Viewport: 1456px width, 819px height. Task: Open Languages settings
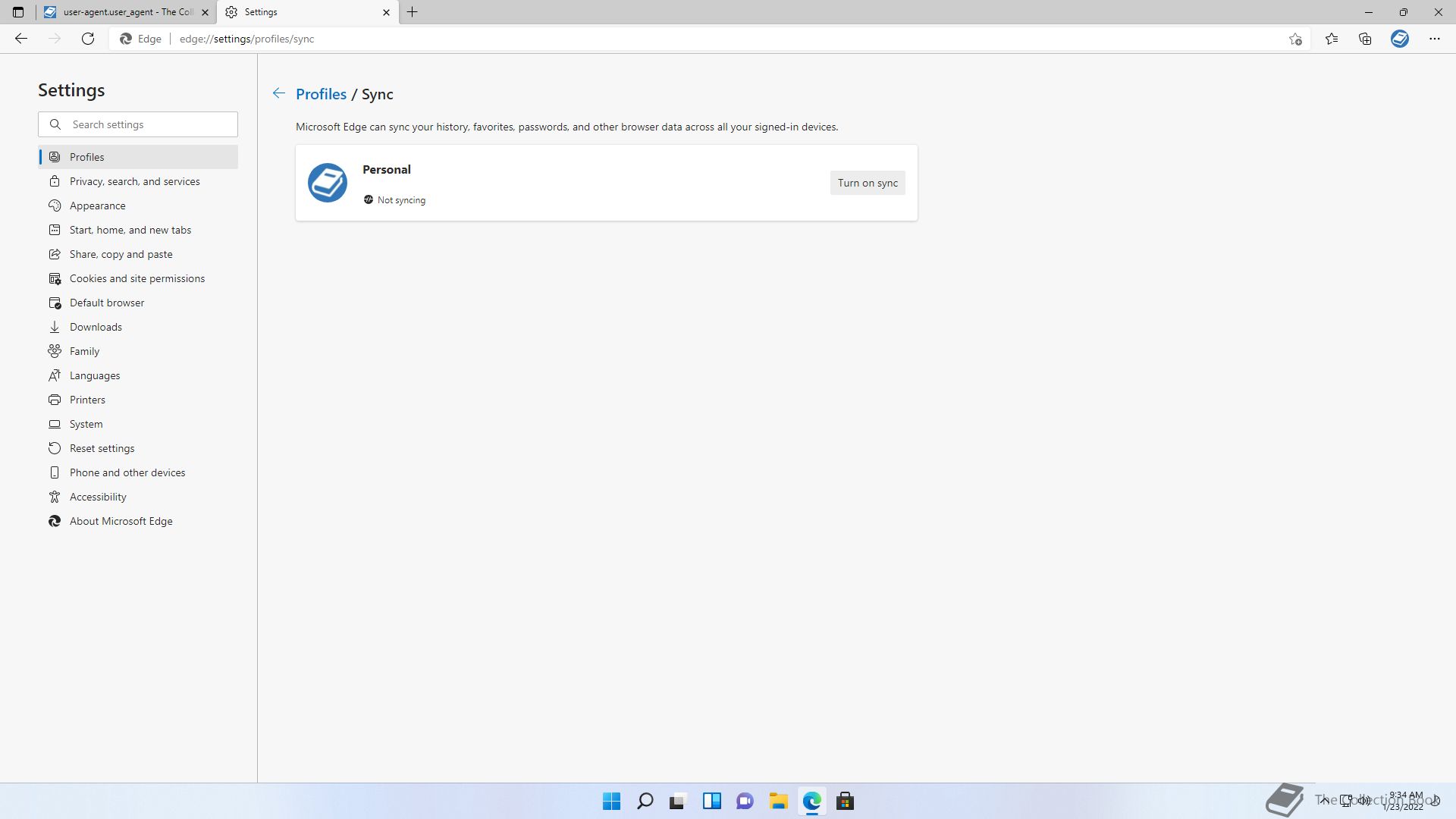(138, 375)
